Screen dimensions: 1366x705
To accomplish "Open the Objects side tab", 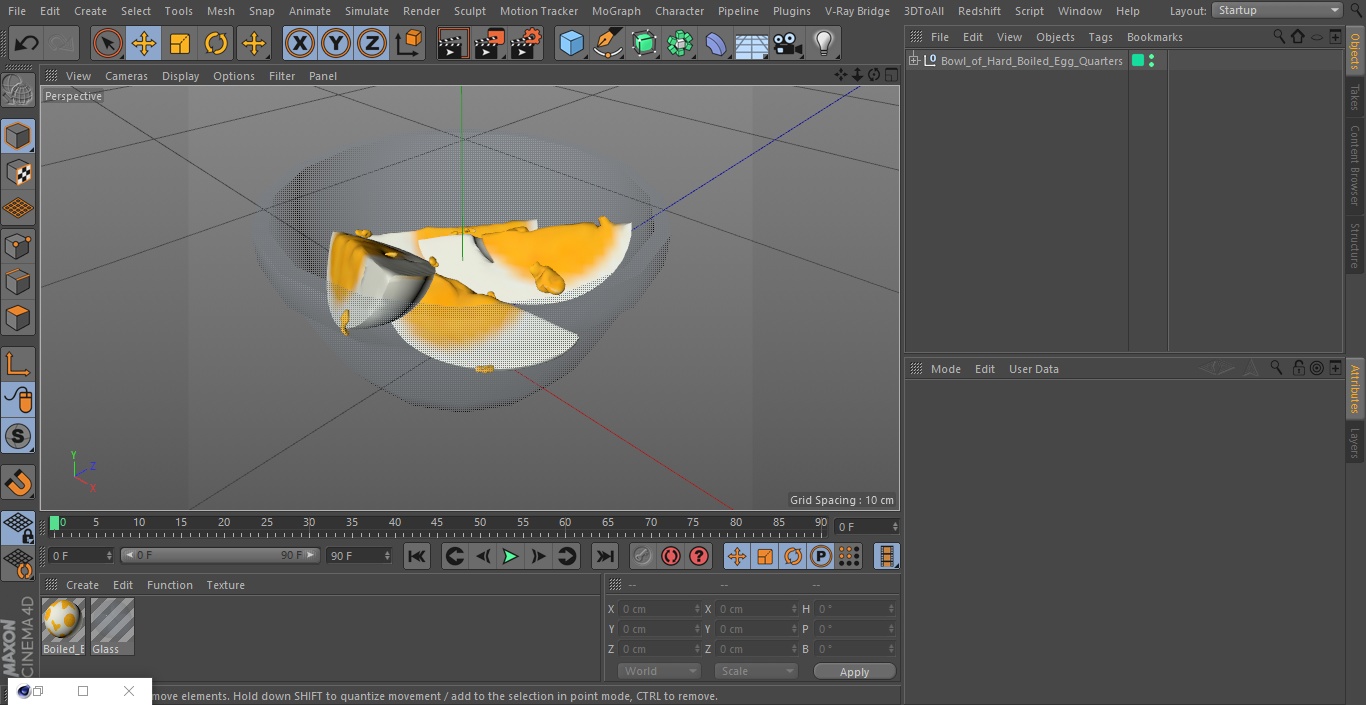I will (x=1355, y=50).
